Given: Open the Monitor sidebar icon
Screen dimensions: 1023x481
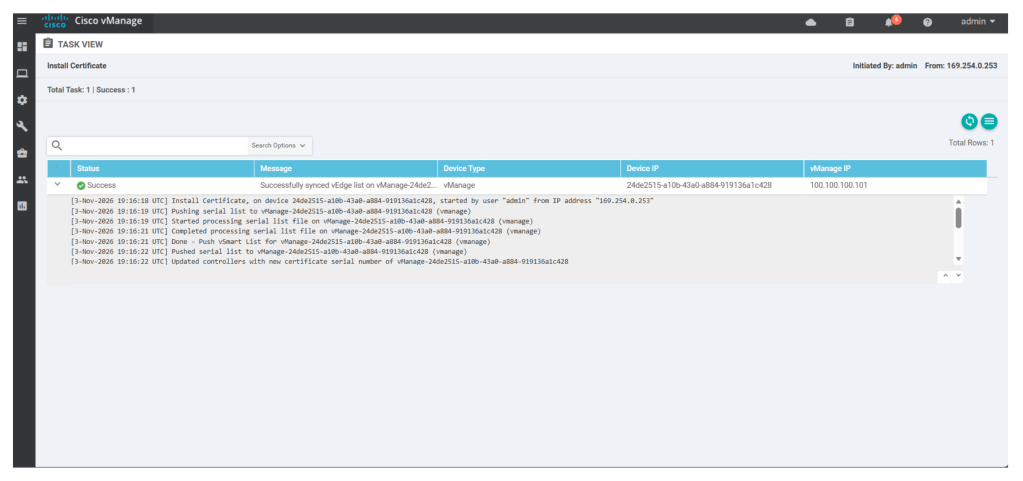Looking at the screenshot, I should tap(22, 74).
